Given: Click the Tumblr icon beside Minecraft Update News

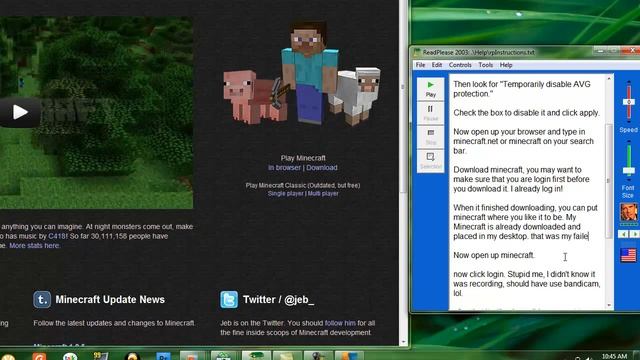Looking at the screenshot, I should coord(42,299).
